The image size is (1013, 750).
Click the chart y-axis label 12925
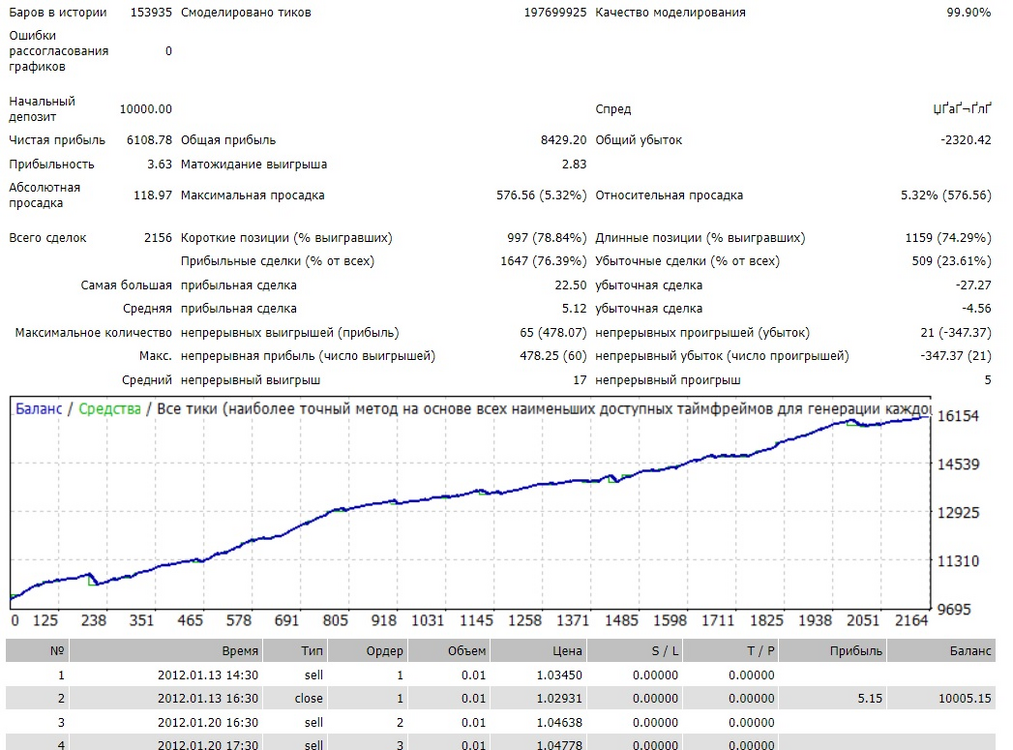958,513
